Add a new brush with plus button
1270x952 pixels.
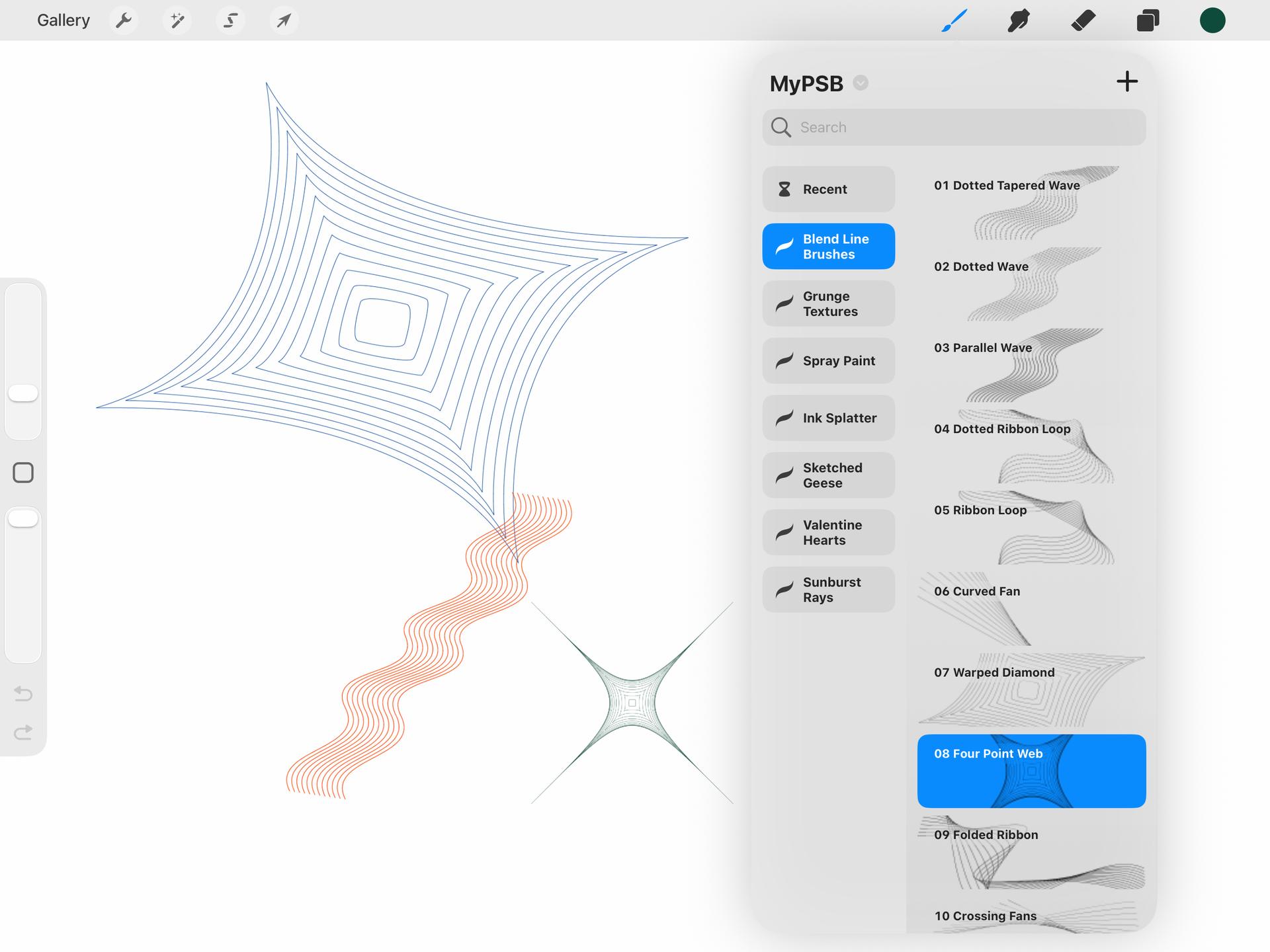(x=1127, y=81)
